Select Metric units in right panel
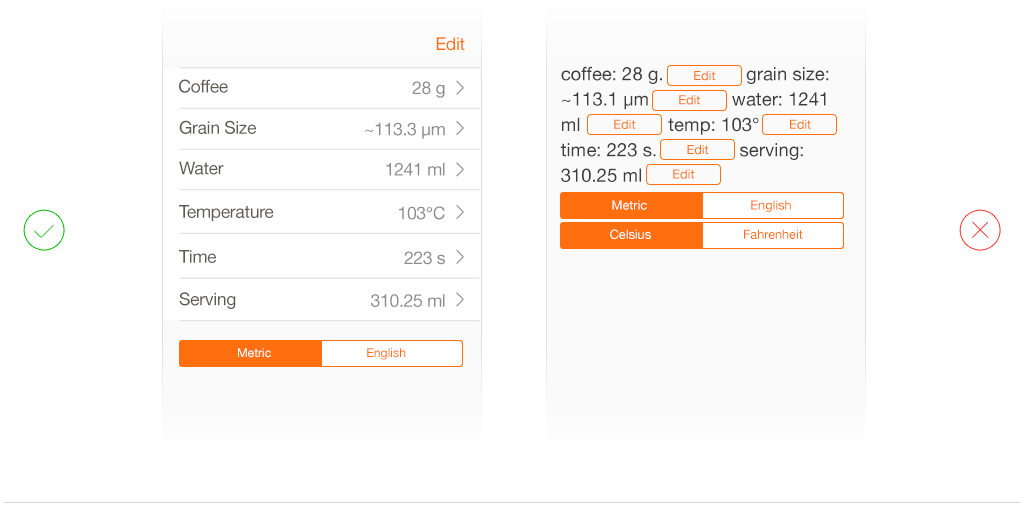The height and width of the screenshot is (505, 1023). (632, 206)
